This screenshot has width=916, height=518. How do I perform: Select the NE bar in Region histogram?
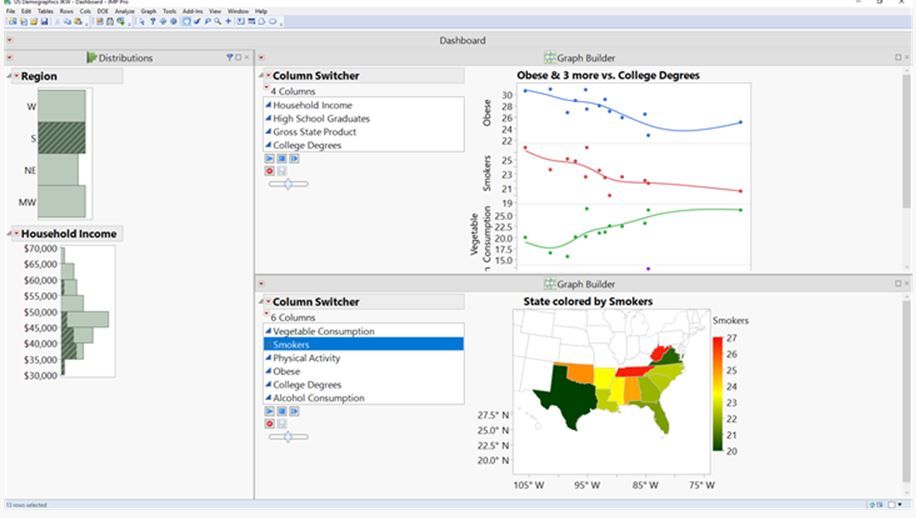tap(58, 170)
